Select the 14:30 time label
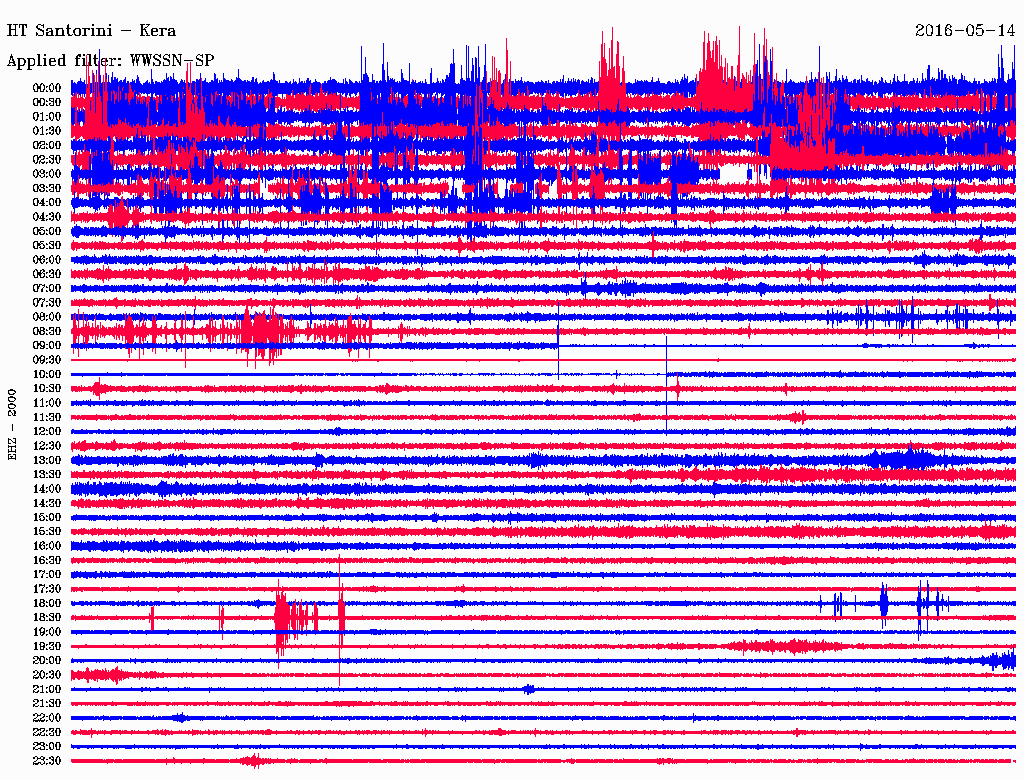The height and width of the screenshot is (780, 1024). [47, 503]
